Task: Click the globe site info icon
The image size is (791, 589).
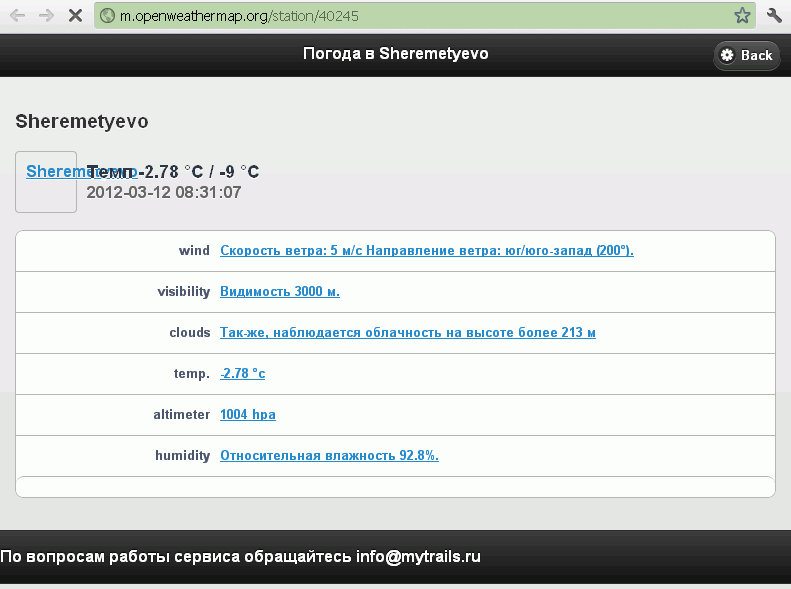Action: pos(108,16)
